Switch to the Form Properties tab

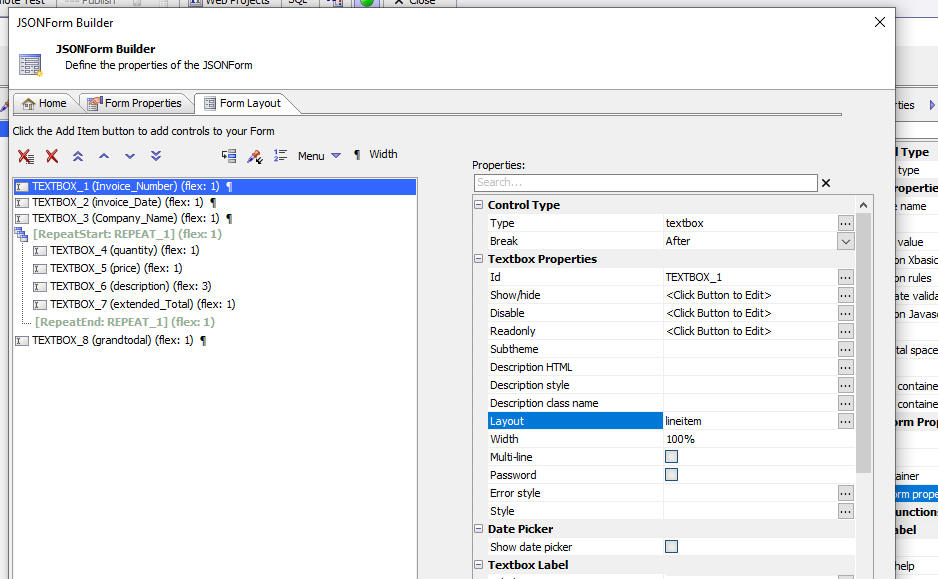click(135, 103)
